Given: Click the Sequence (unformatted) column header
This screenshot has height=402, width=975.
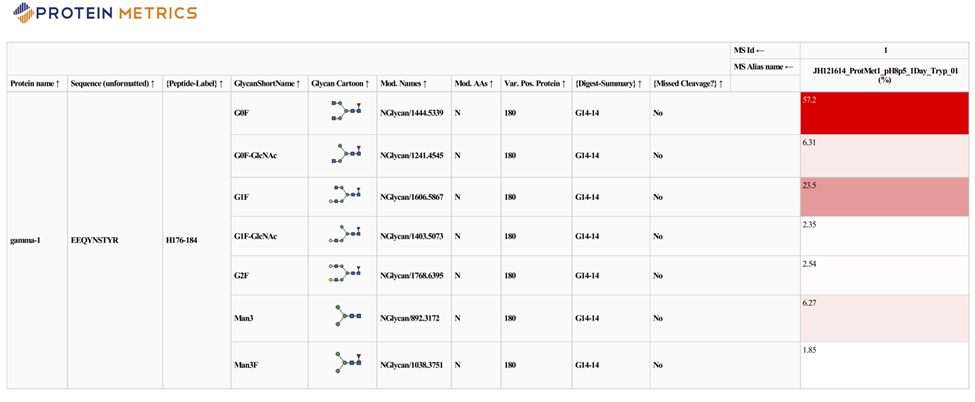Looking at the screenshot, I should pos(114,83).
